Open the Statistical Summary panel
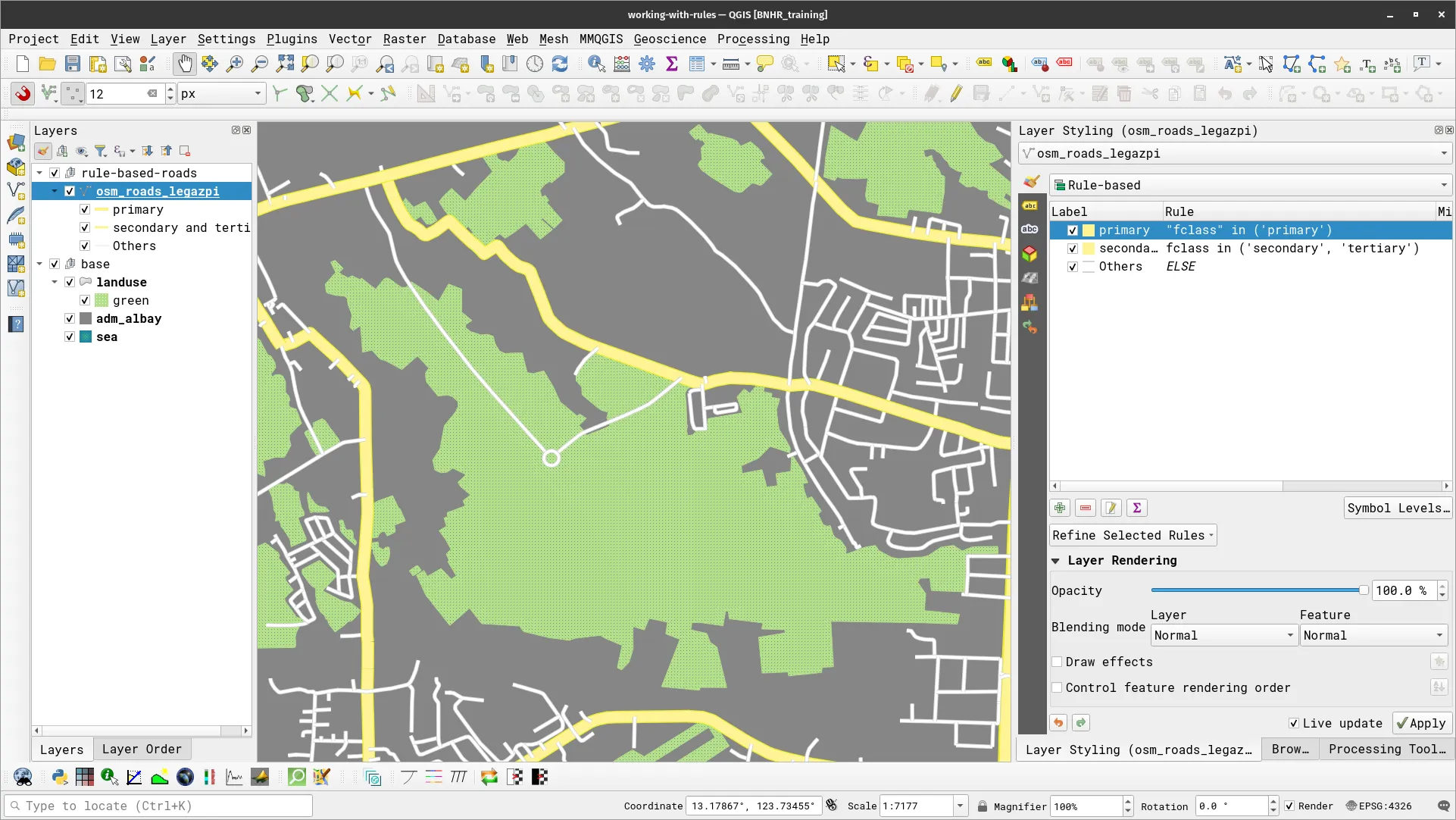 pyautogui.click(x=672, y=64)
